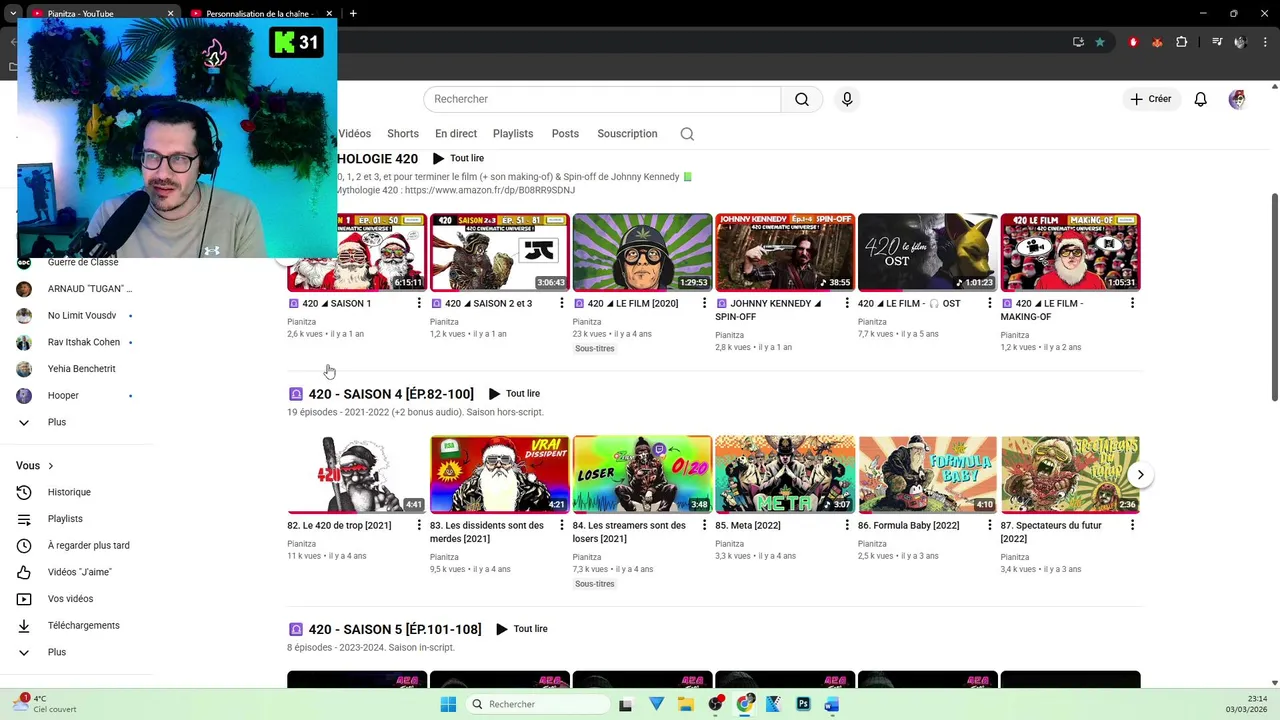Image resolution: width=1280 pixels, height=720 pixels.
Task: Open 420 LE FILM [2020] thumbnail
Action: tap(642, 252)
